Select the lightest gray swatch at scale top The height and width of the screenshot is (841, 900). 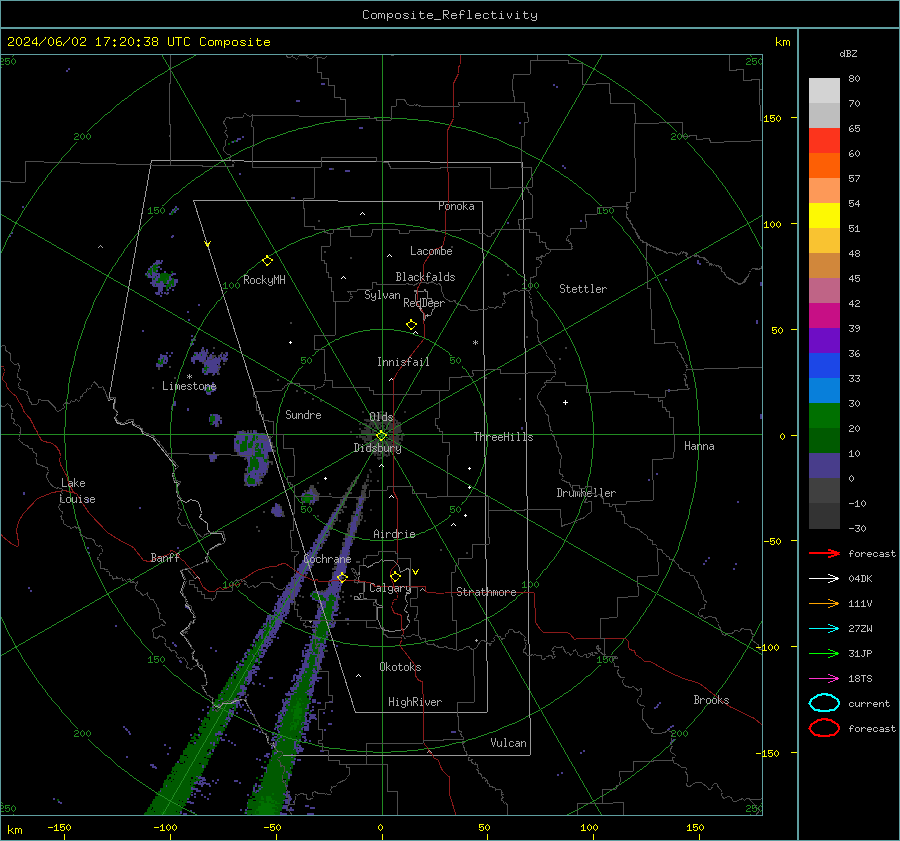point(824,91)
